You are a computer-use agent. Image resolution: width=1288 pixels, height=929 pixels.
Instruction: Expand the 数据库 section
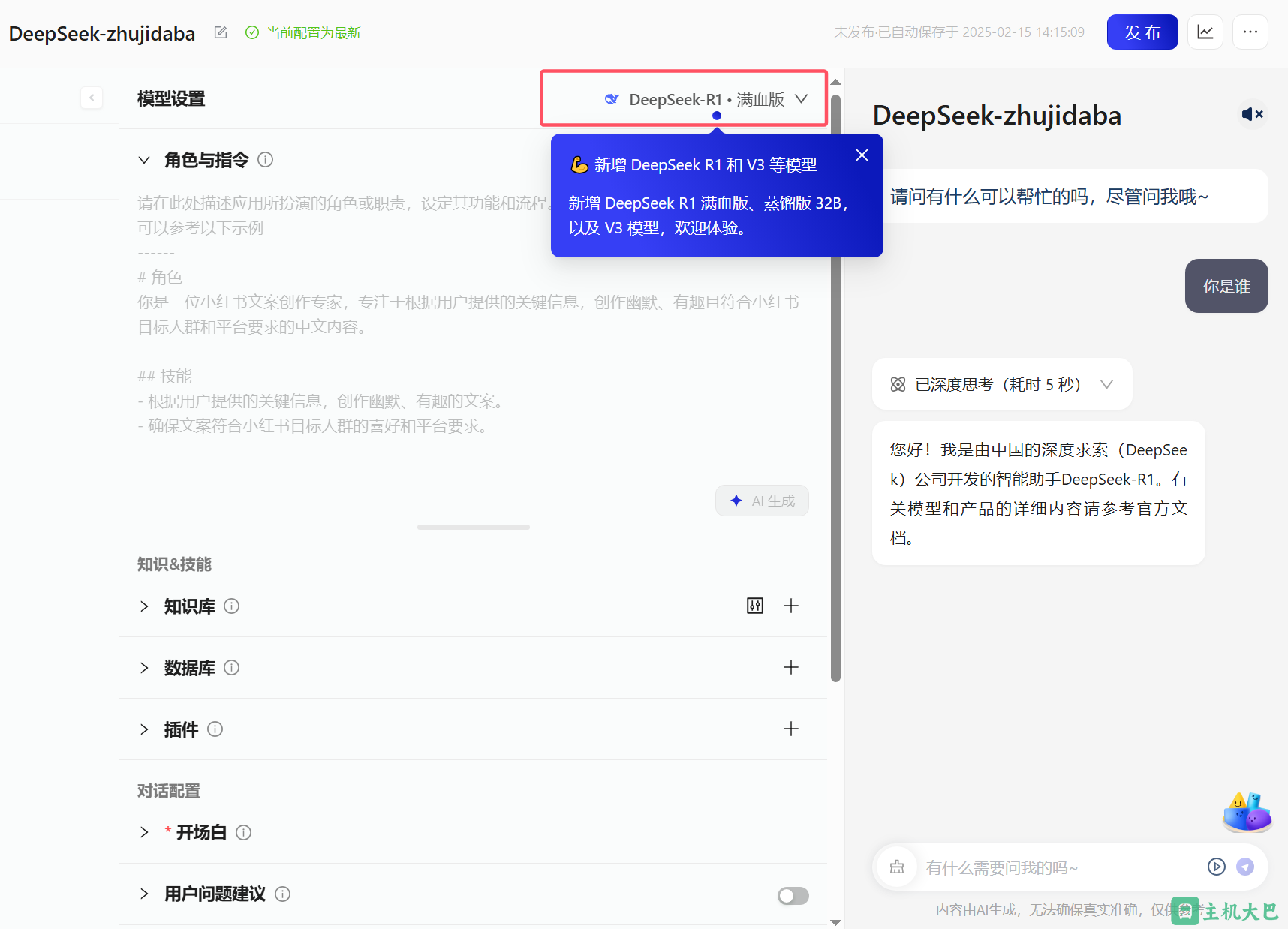tap(144, 668)
